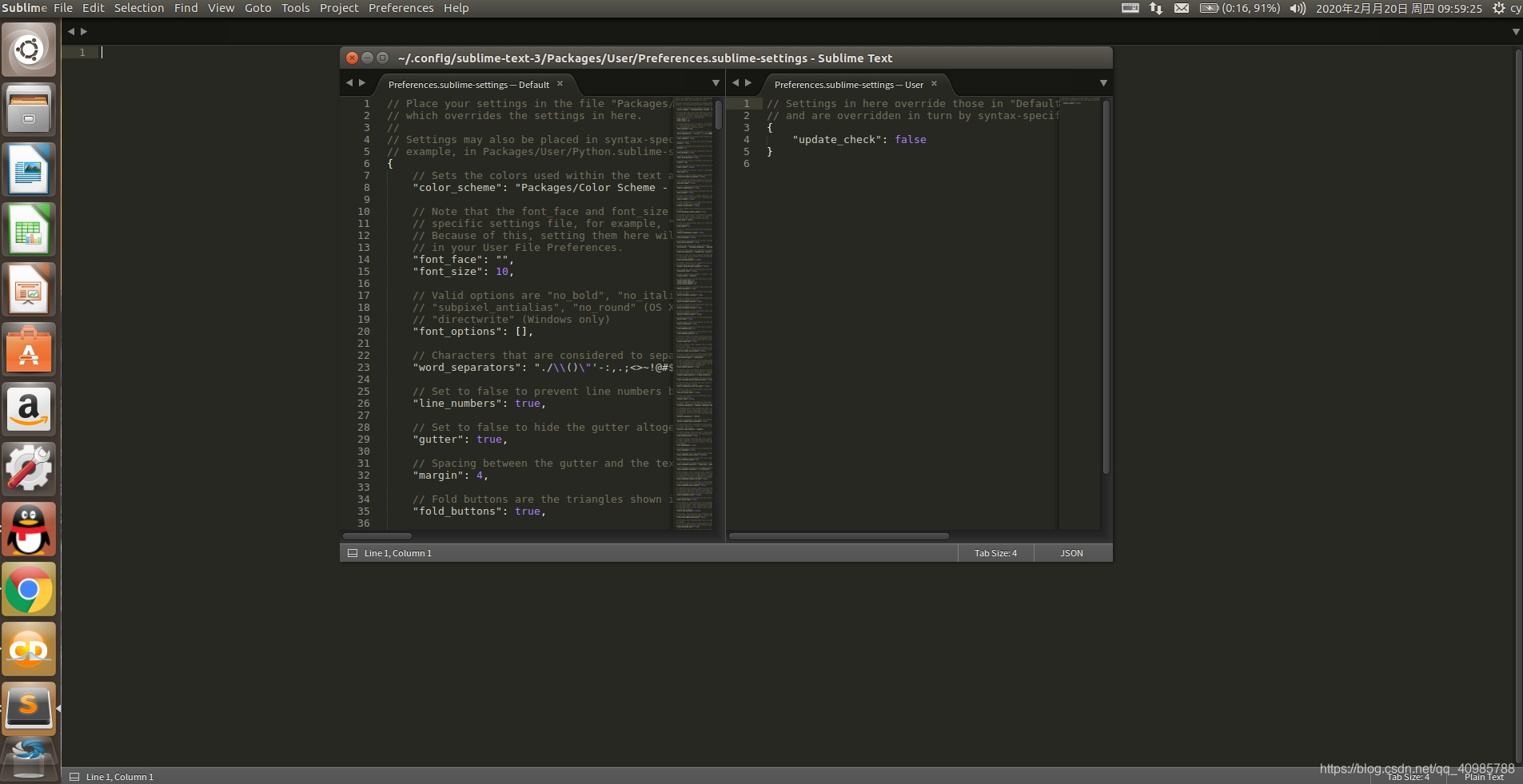This screenshot has width=1523, height=784.
Task: Launch QQ penguin app from dock
Action: tap(29, 529)
